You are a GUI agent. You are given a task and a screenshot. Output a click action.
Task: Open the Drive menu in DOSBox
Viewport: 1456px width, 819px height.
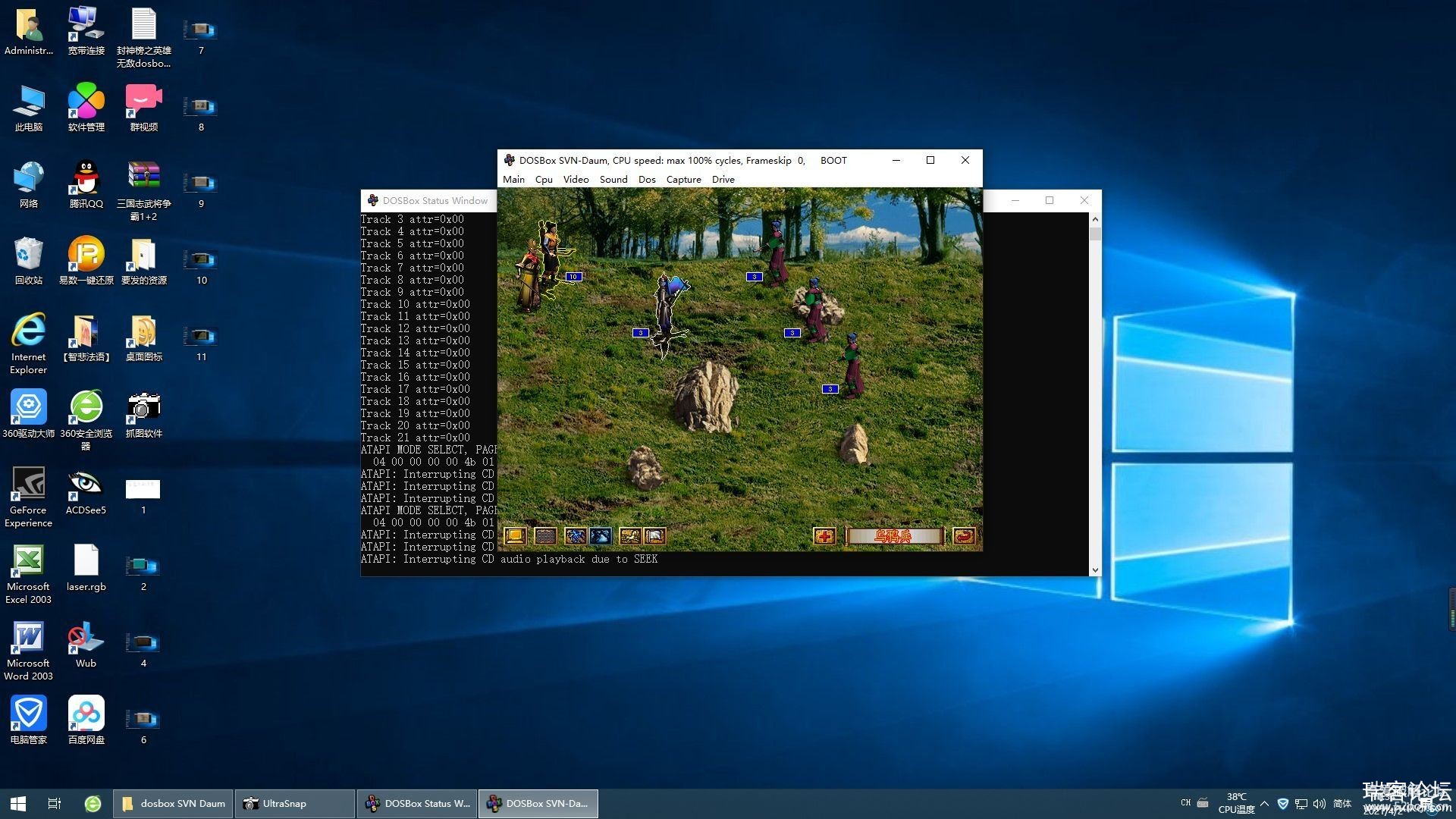[x=723, y=180]
